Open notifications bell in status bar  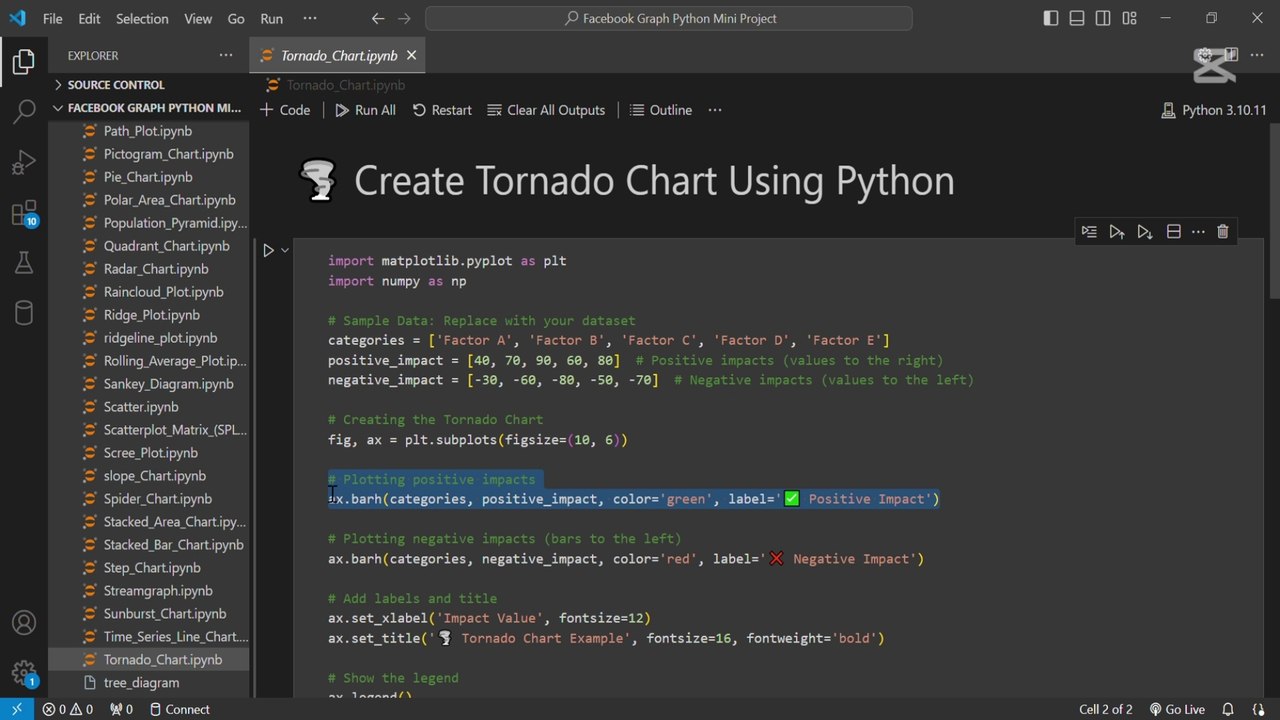point(1227,709)
